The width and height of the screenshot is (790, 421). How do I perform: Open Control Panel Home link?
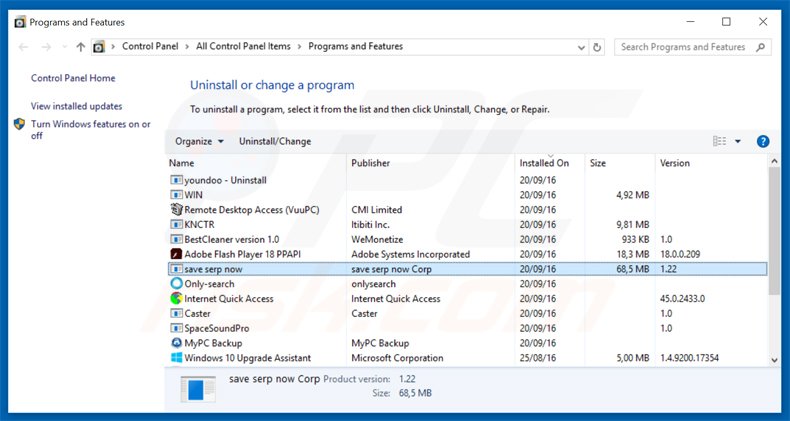[73, 78]
